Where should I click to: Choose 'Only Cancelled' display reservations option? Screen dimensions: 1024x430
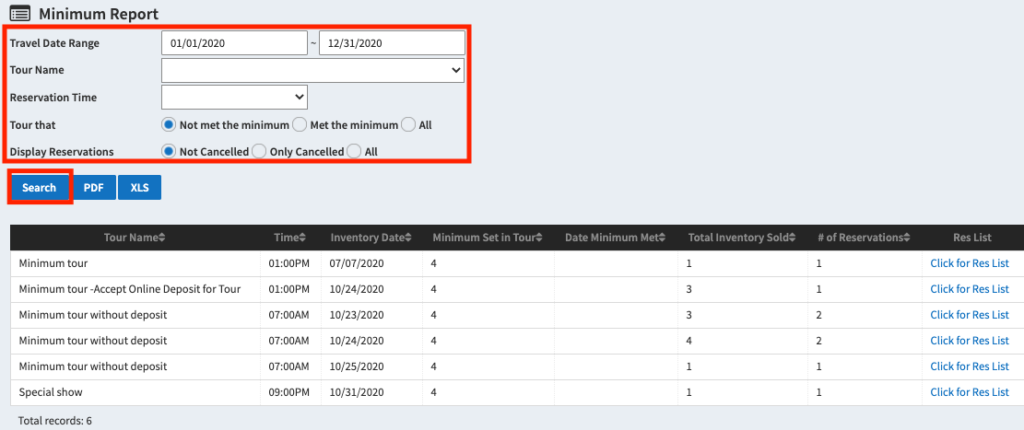pos(258,151)
